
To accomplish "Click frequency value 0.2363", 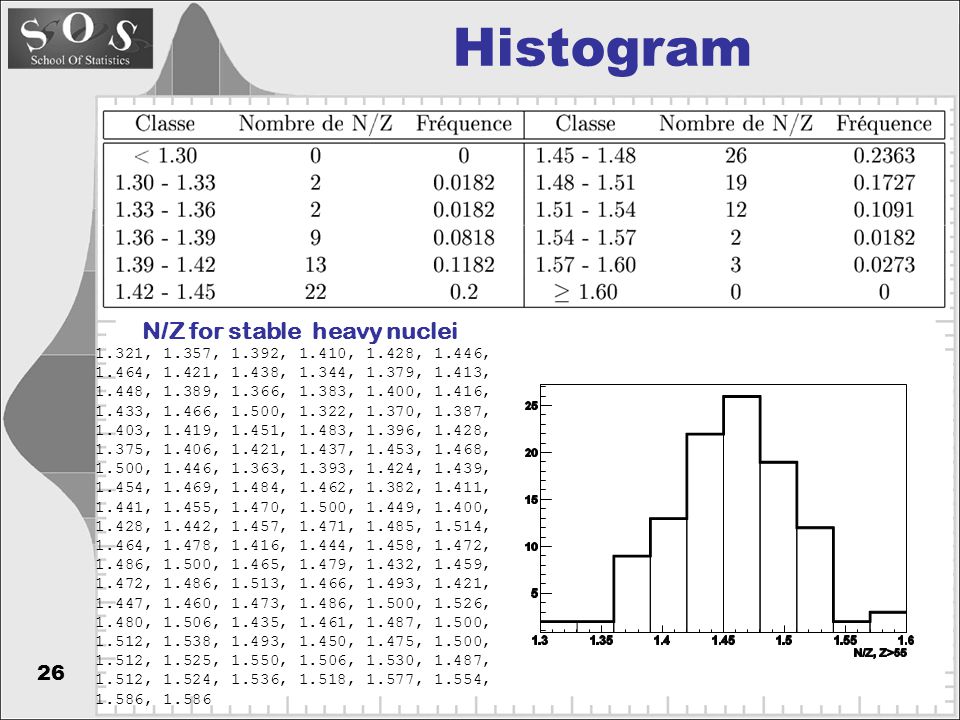I will coord(884,156).
